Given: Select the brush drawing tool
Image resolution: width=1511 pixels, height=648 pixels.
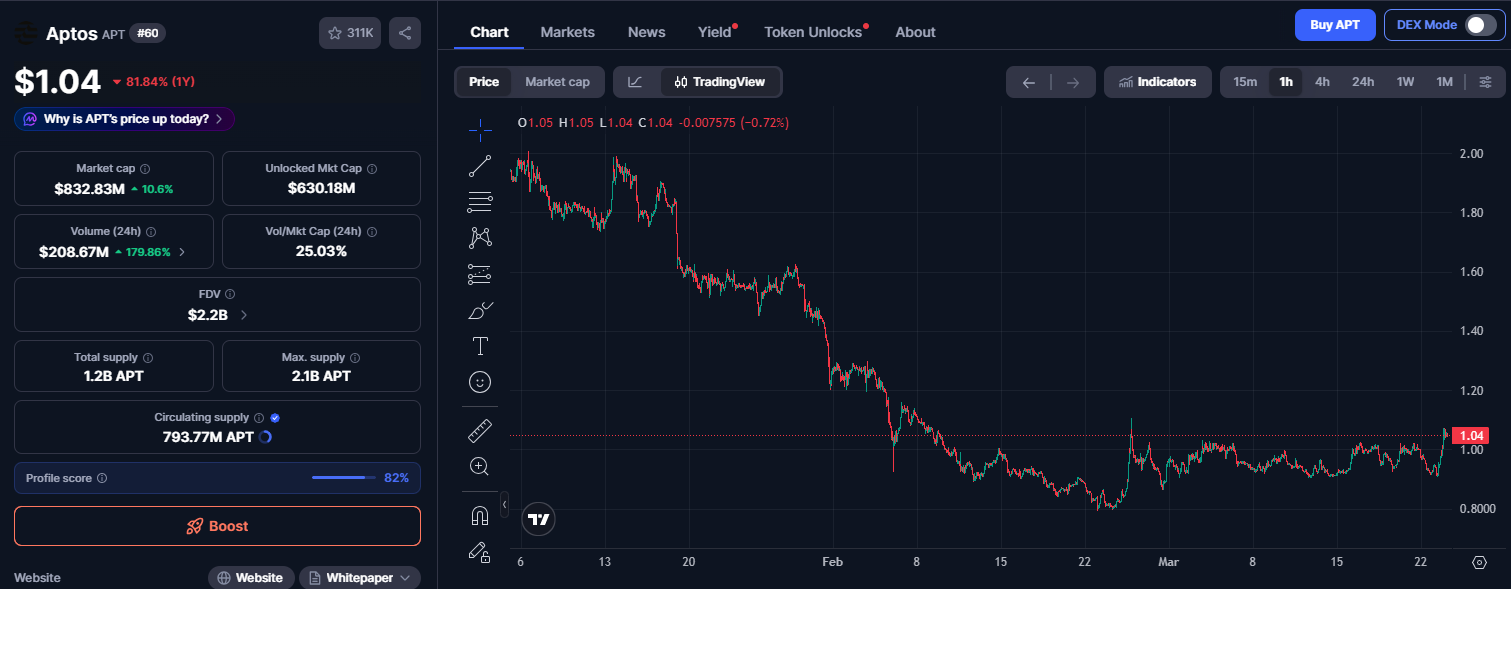Looking at the screenshot, I should point(480,310).
